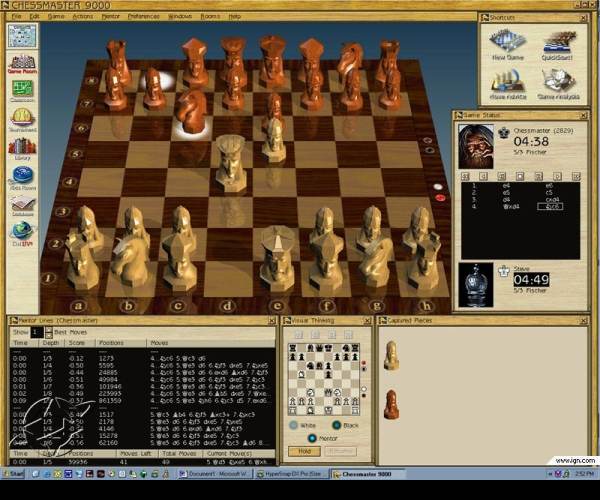Click the Windows Start button
The height and width of the screenshot is (500, 600).
pos(14,474)
